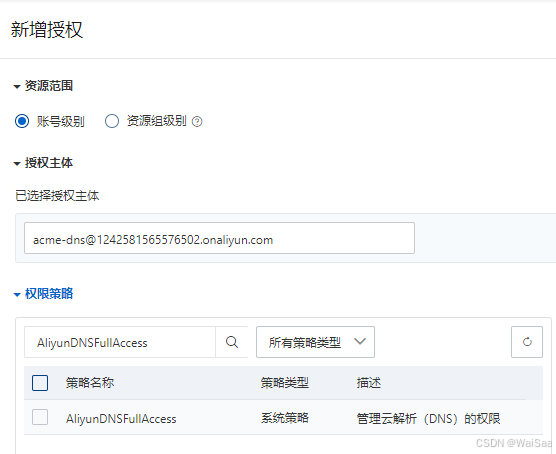556x454 pixels.
Task: Click the 策略类型 column header
Action: [285, 383]
